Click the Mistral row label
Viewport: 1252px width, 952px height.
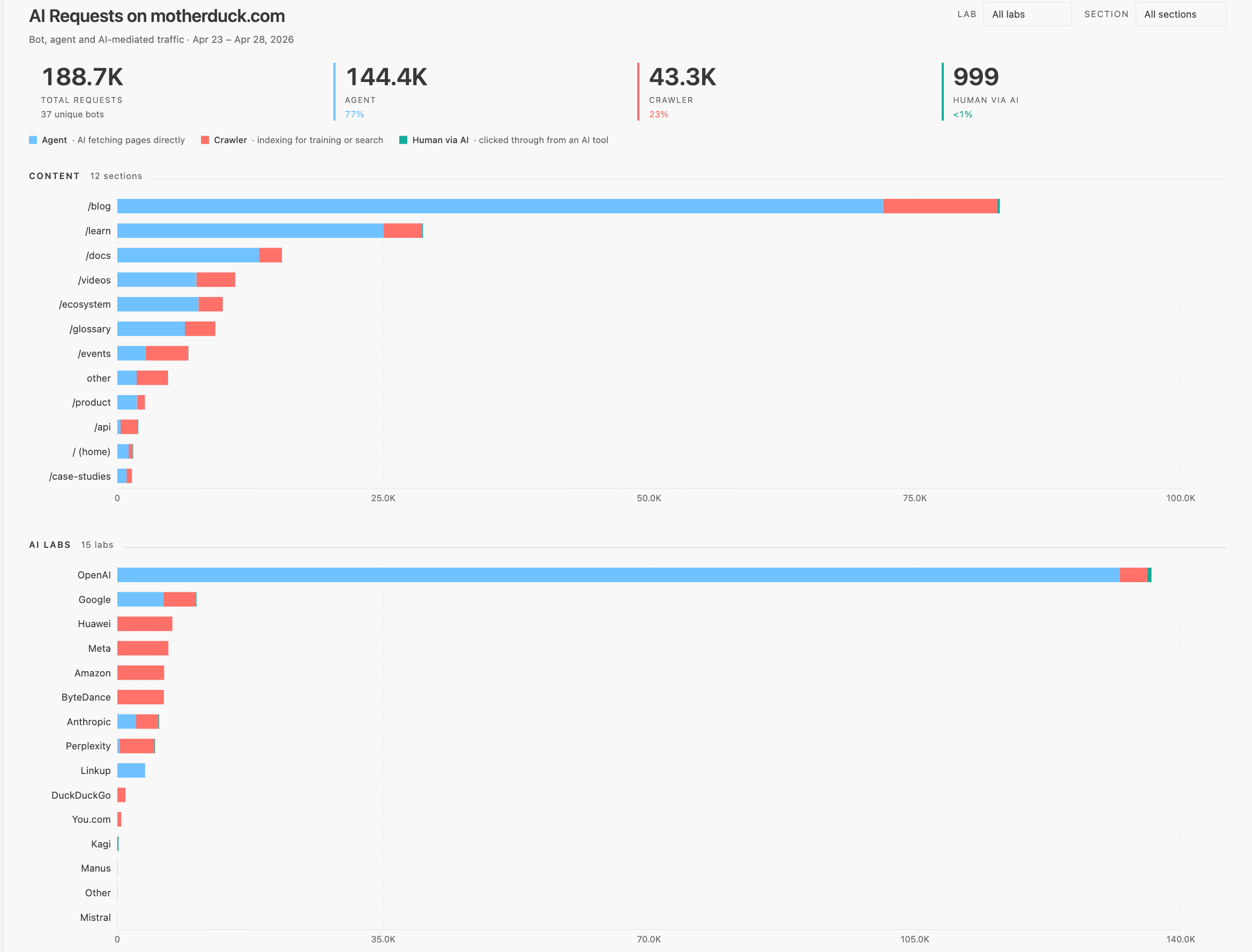[x=95, y=918]
